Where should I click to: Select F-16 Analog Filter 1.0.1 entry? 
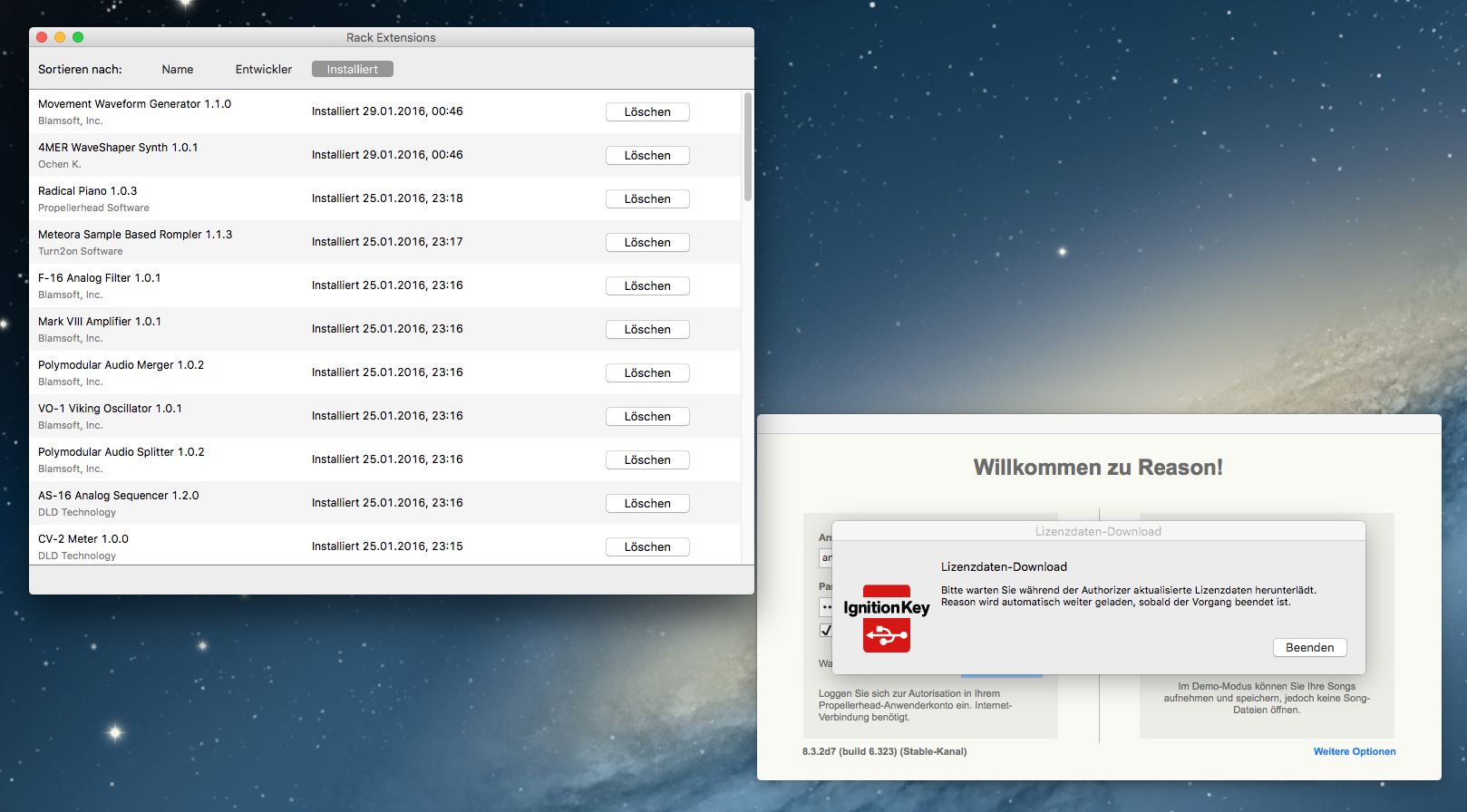(100, 278)
